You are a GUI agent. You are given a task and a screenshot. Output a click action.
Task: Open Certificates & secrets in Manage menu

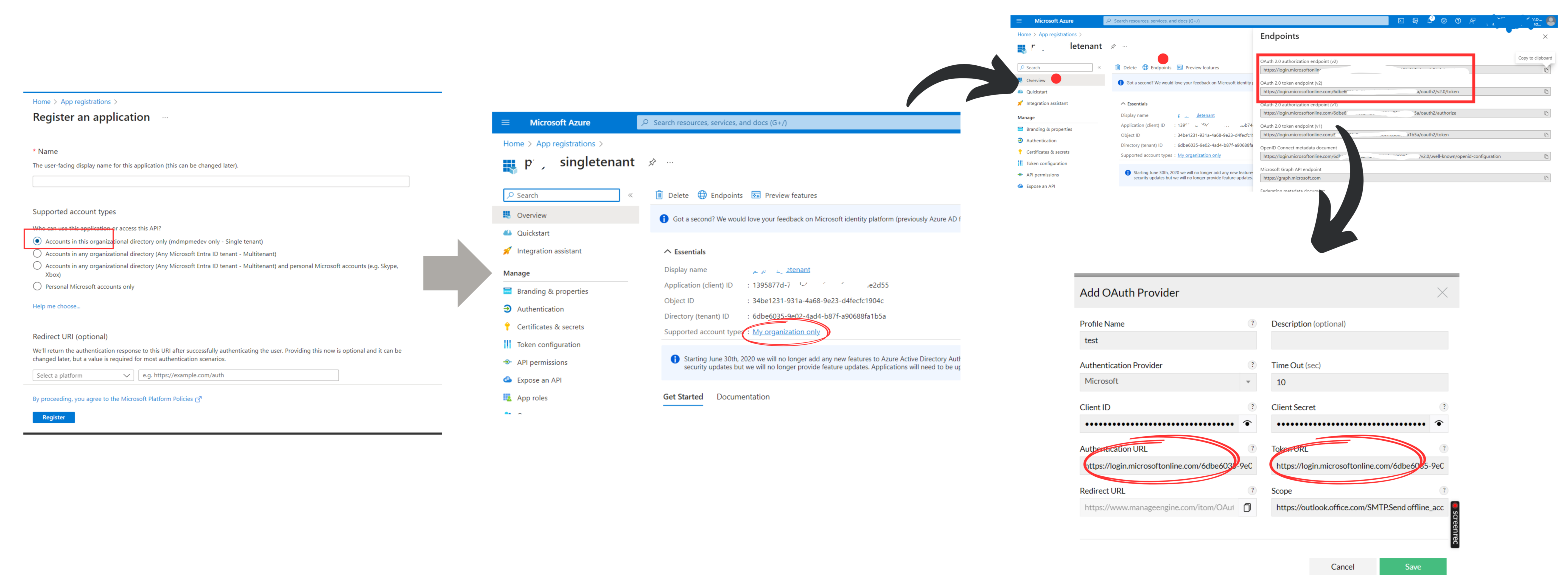pos(550,327)
